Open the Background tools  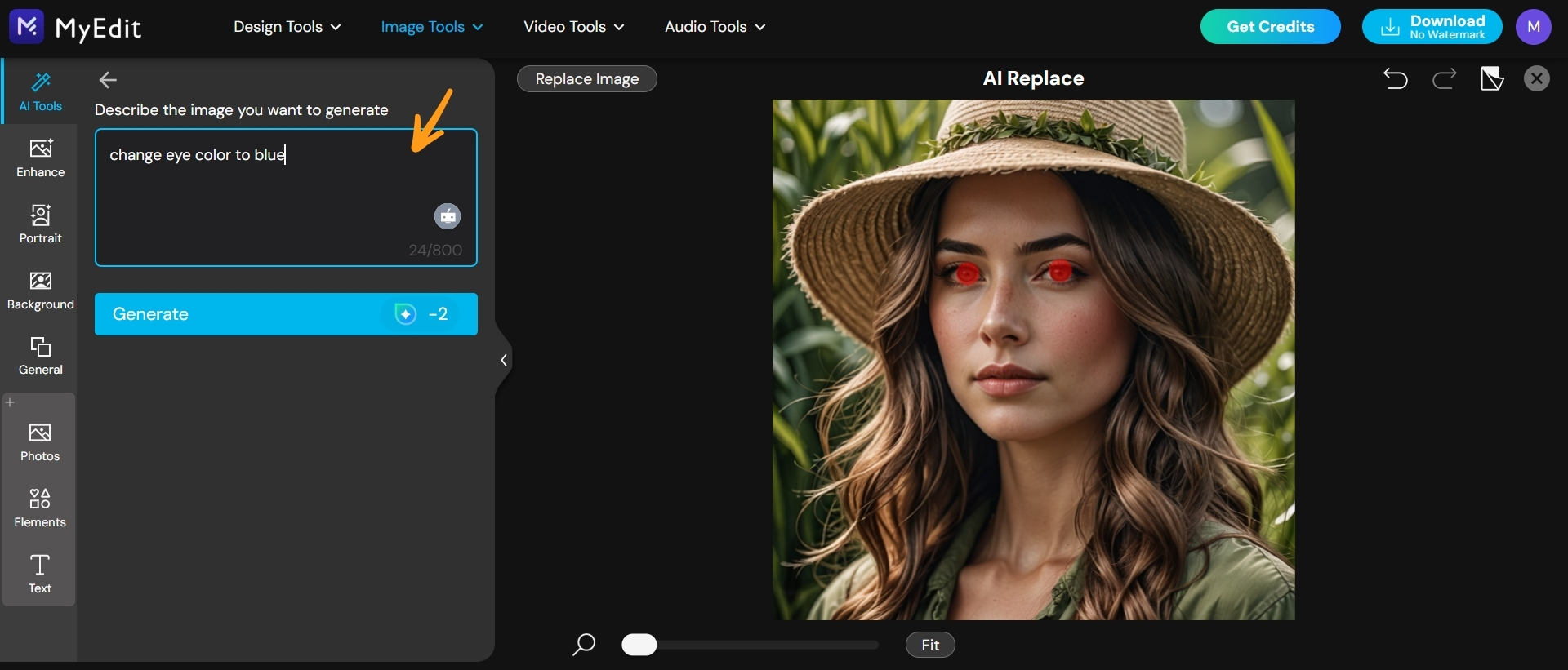click(40, 291)
